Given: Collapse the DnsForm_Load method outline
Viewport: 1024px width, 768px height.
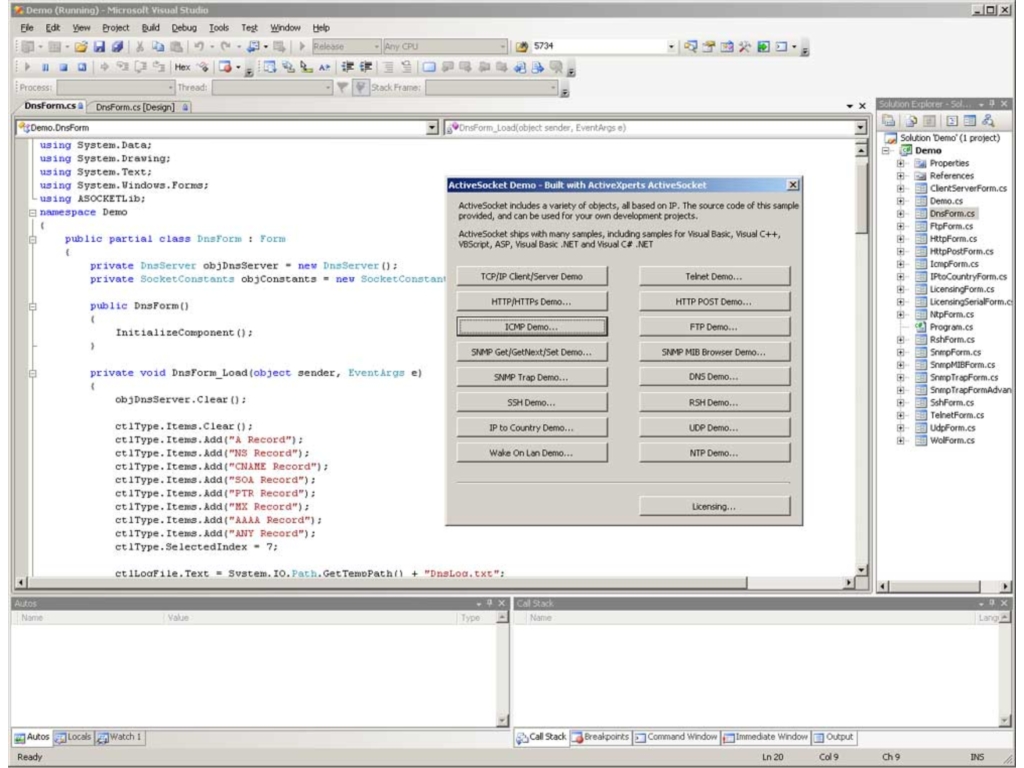Looking at the screenshot, I should tap(32, 373).
